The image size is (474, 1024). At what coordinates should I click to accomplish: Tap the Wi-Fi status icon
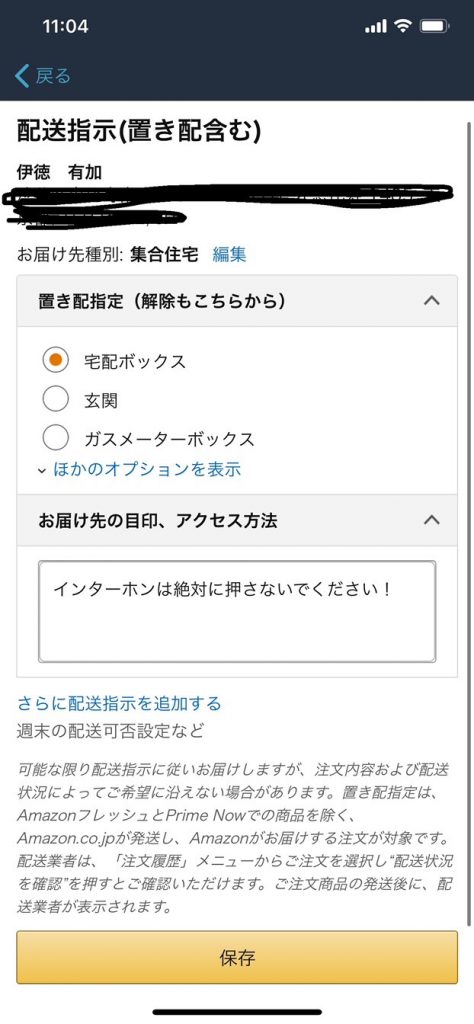point(403,27)
